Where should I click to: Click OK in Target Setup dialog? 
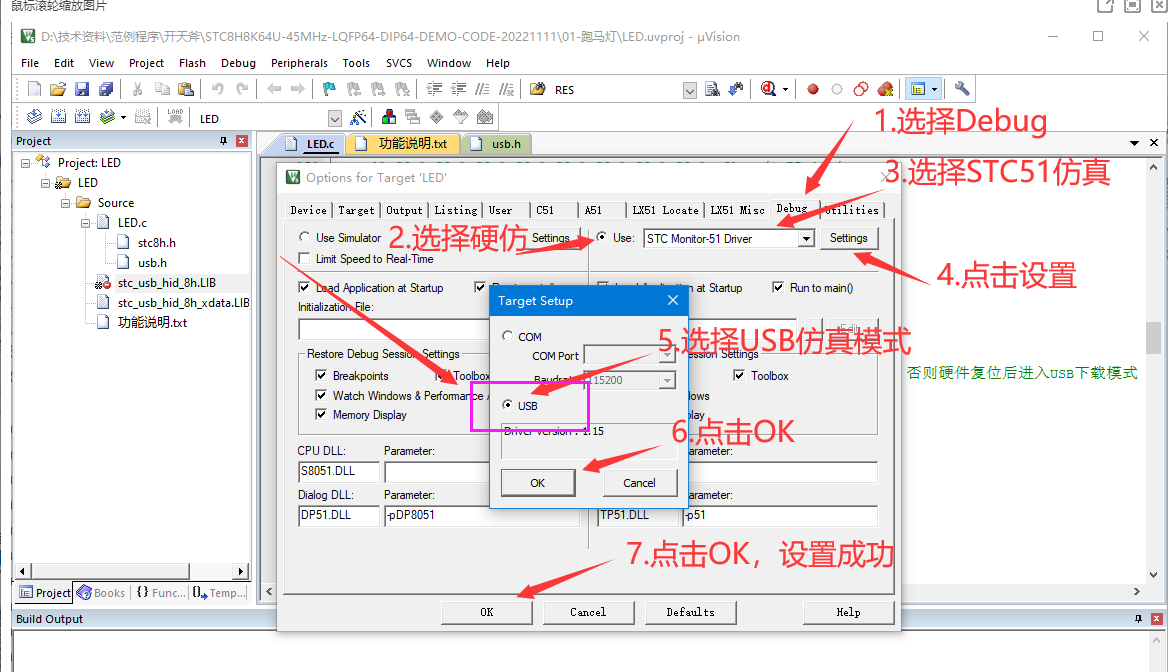[x=538, y=483]
